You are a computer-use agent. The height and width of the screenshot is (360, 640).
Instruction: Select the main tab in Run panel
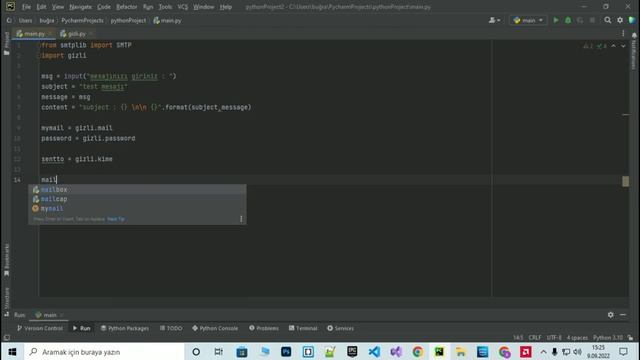(49, 315)
